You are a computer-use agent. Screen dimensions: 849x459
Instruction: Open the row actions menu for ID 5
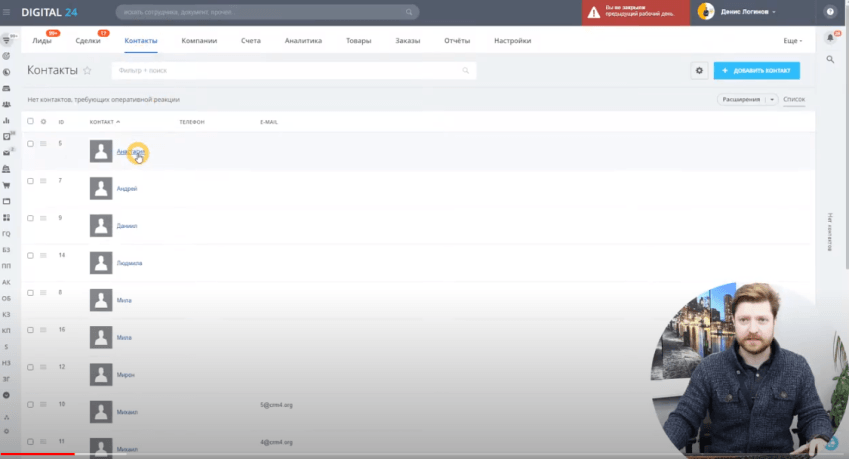tap(43, 144)
